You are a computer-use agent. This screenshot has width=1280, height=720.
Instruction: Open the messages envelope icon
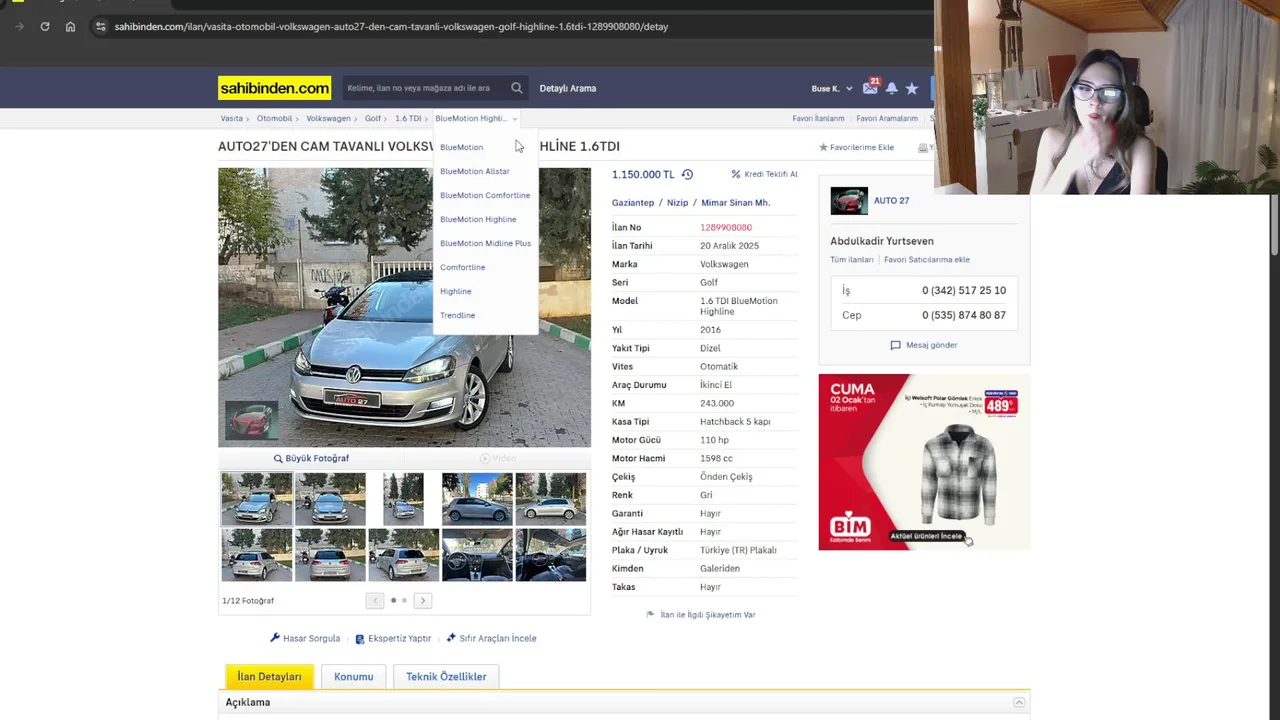coord(870,88)
